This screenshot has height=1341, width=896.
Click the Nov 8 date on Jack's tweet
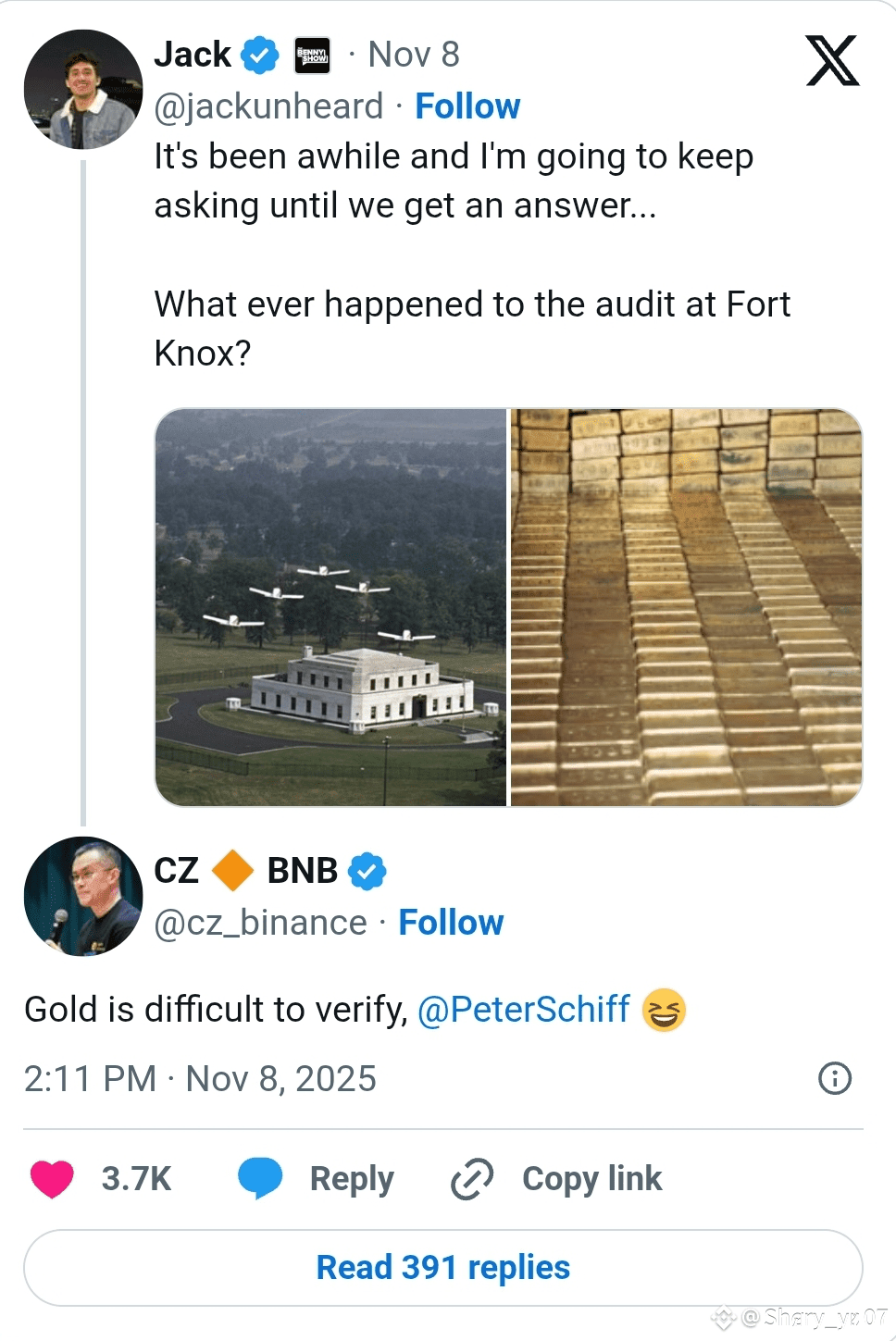coord(414,55)
